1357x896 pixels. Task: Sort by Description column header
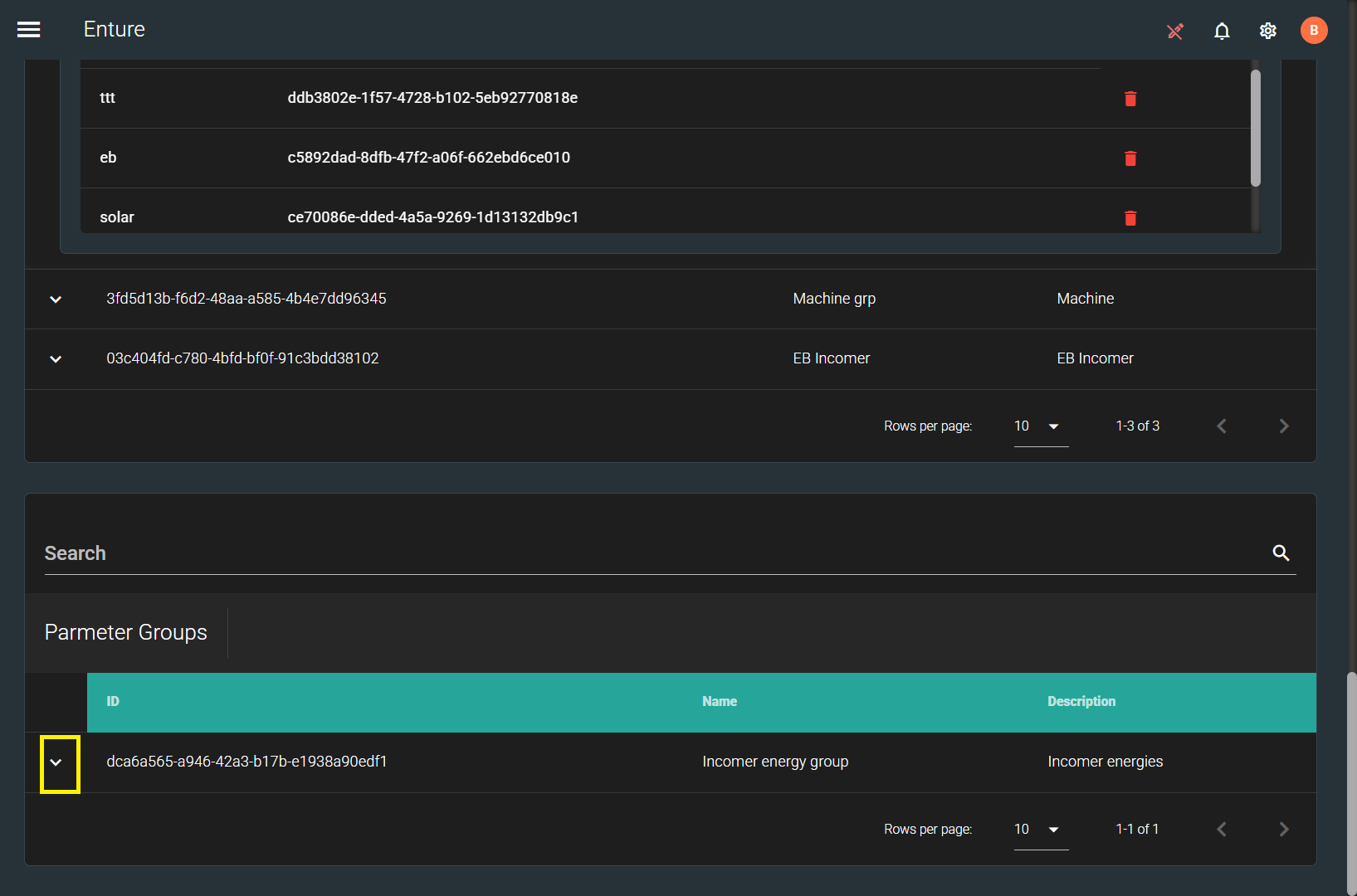click(x=1081, y=702)
